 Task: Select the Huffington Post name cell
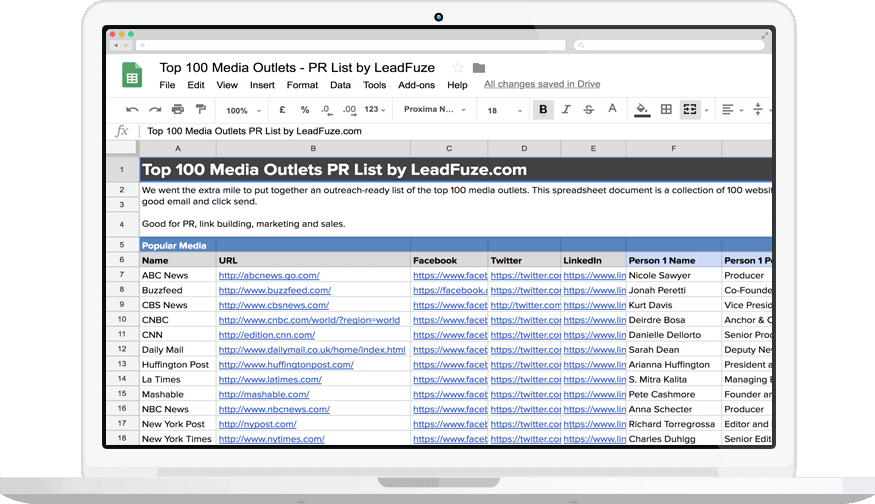(177, 364)
